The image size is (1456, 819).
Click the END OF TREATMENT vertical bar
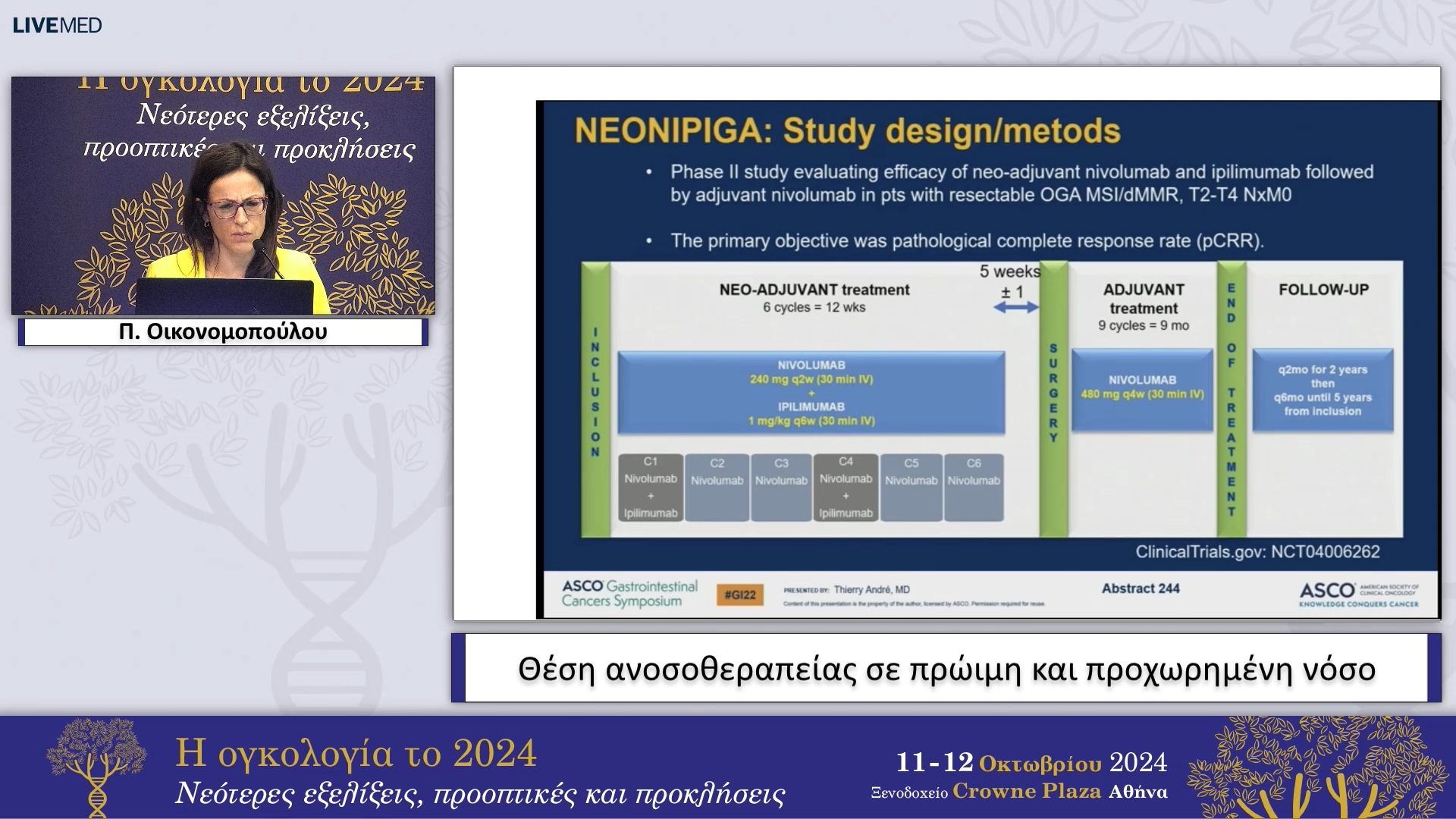[x=1232, y=400]
